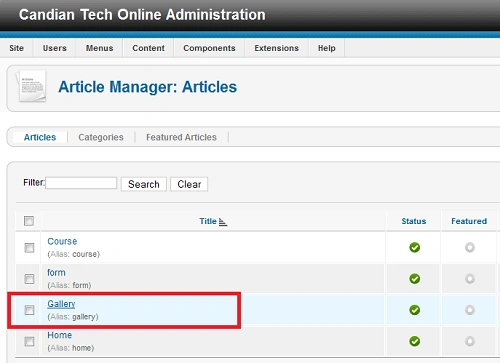Toggle published status of Course article
The image size is (500, 363).
pos(415,248)
